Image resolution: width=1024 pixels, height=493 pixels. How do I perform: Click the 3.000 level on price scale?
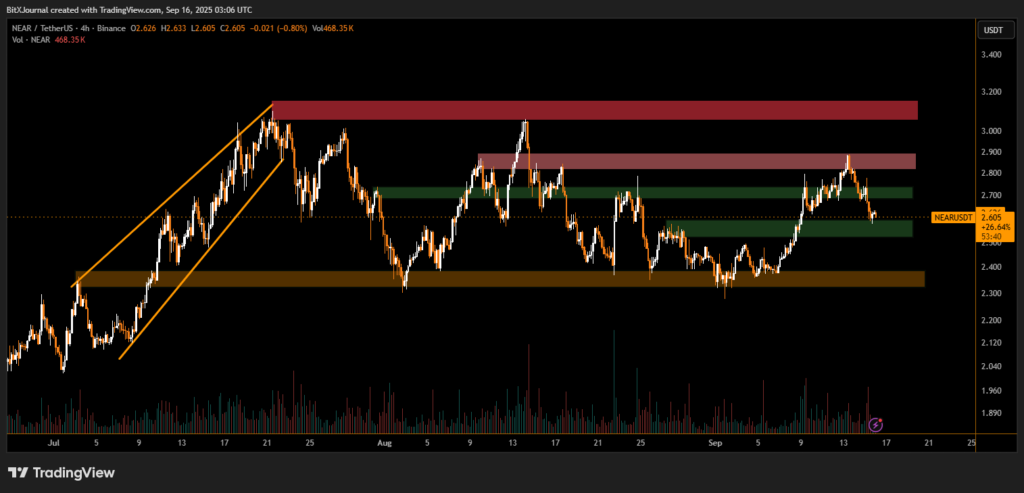(992, 131)
